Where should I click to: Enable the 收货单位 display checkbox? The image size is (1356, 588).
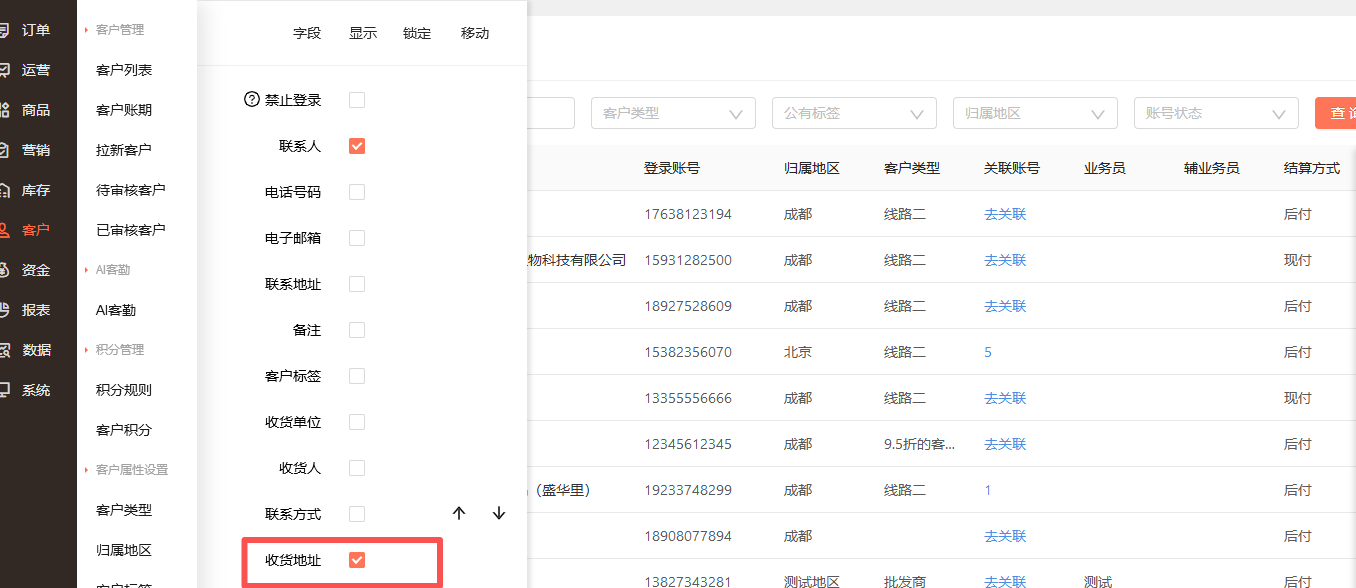357,422
